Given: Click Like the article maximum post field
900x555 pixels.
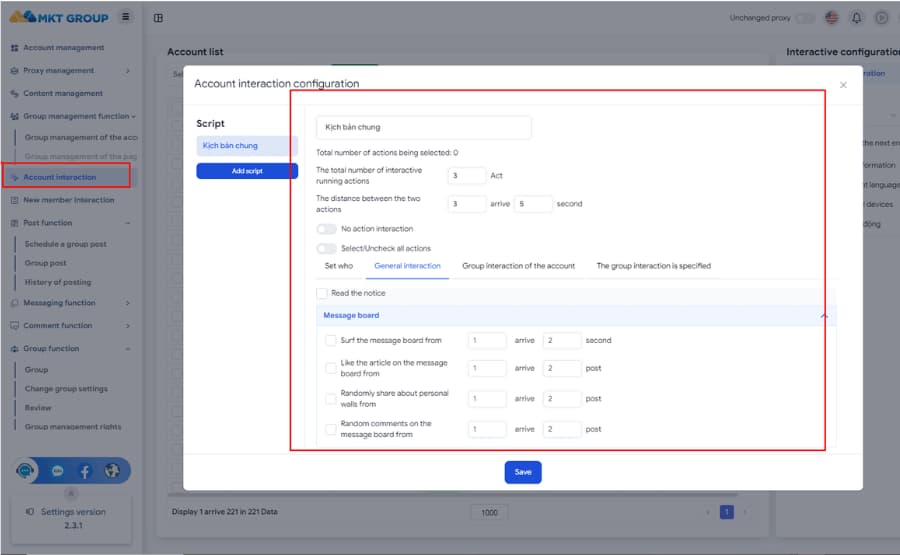Looking at the screenshot, I should point(562,368).
